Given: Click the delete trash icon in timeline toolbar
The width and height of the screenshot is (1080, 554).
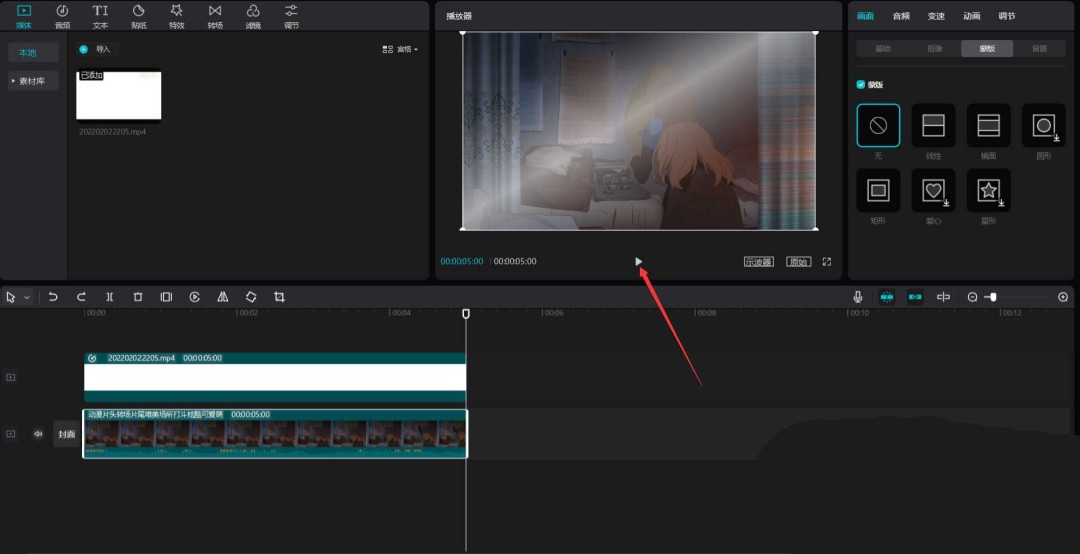Looking at the screenshot, I should click(x=138, y=297).
